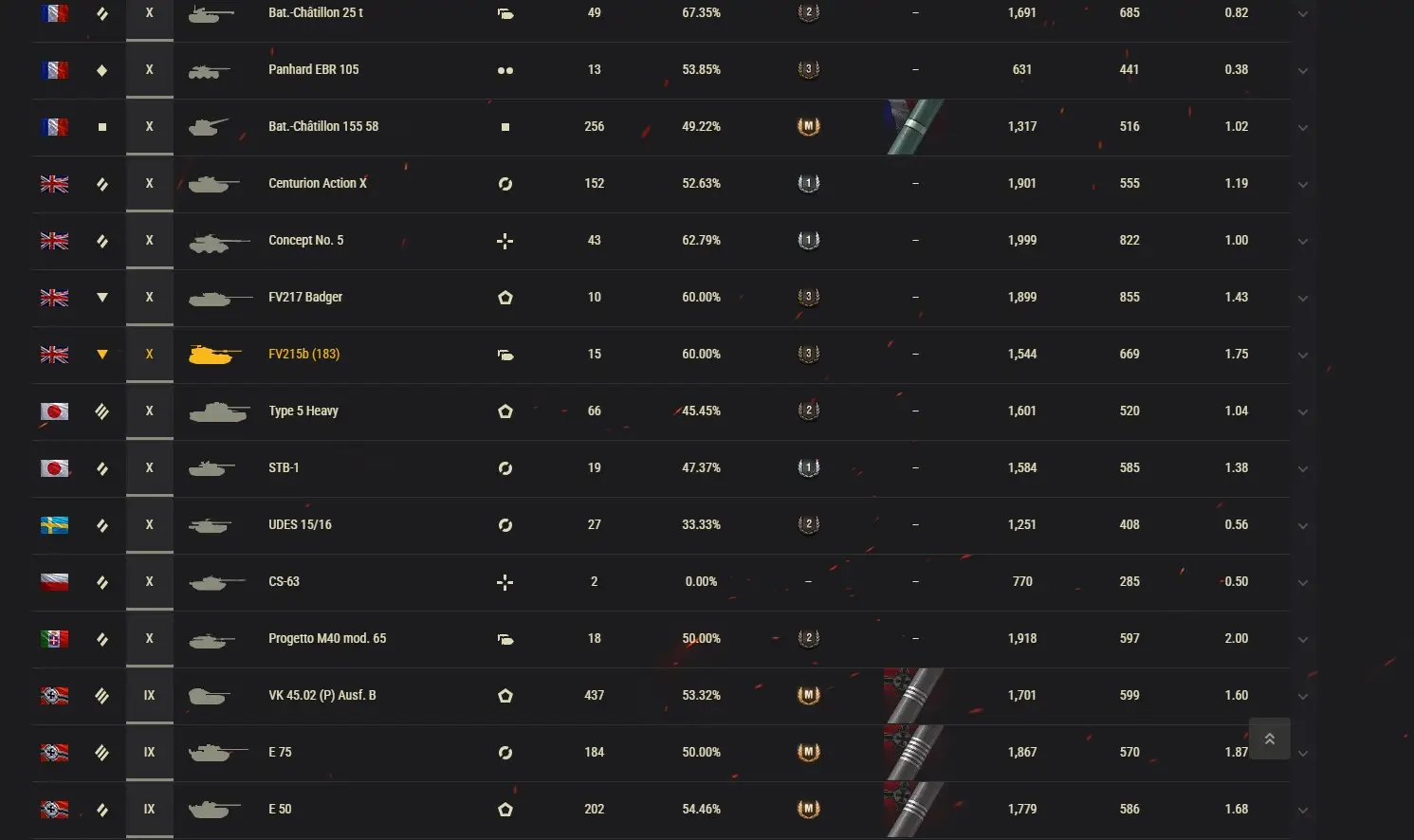
Task: Click the Concept No. 5 crosshair role icon
Action: pos(505,241)
